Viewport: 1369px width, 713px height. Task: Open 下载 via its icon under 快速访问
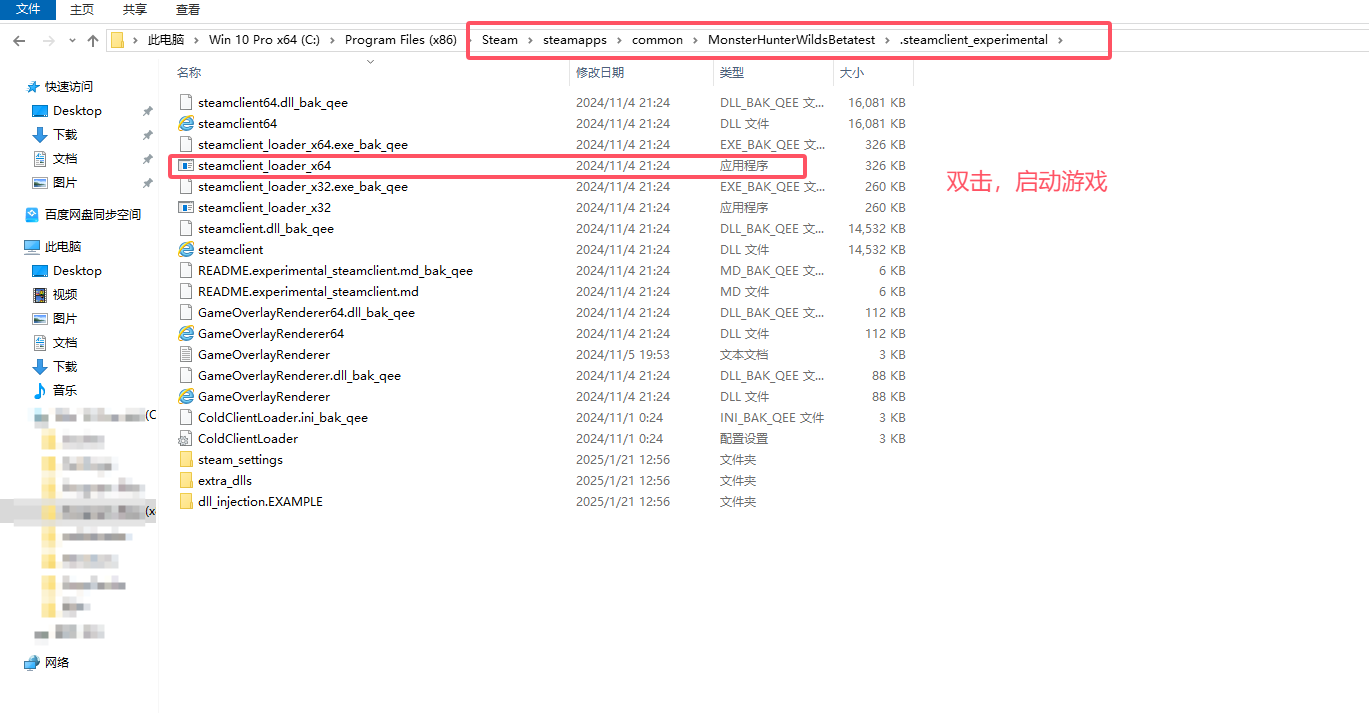pyautogui.click(x=40, y=135)
